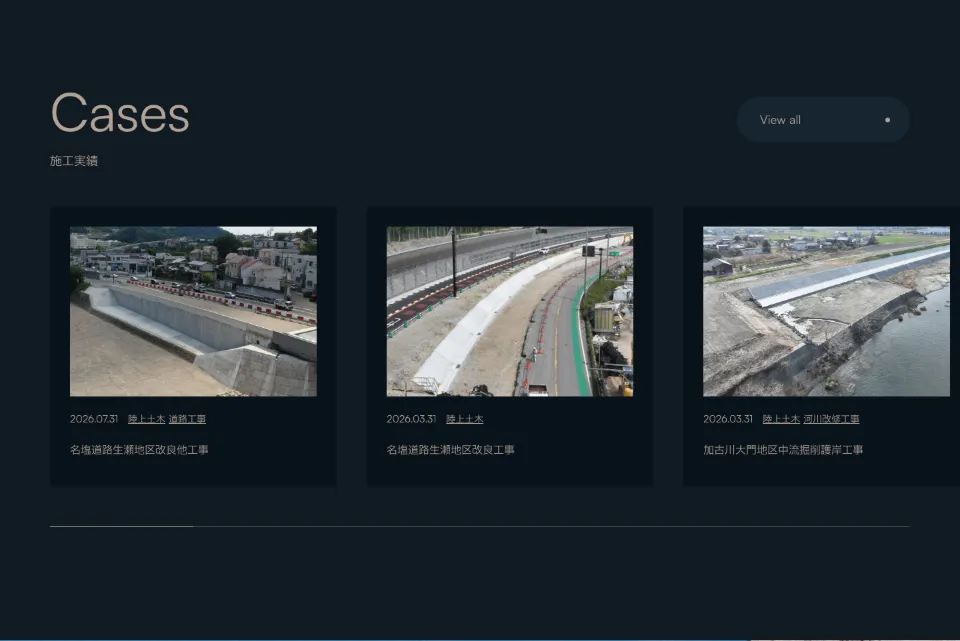Click the 2026.03.31 date on 名塩道路生瀬地区改良工事 card
Image resolution: width=960 pixels, height=641 pixels.
pyautogui.click(x=411, y=419)
